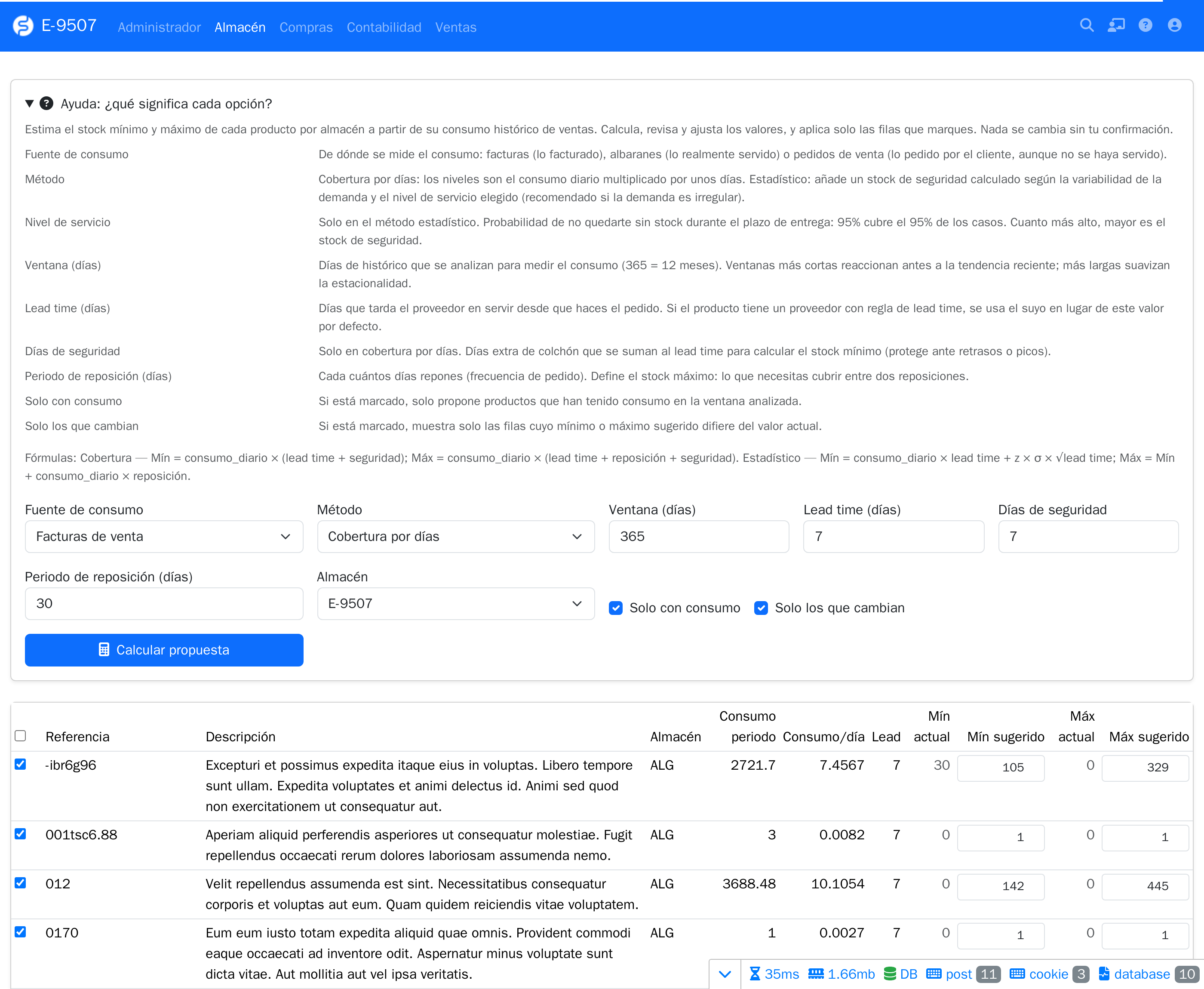Viewport: 1204px width, 989px height.
Task: Uncheck the row 0170 checkbox
Action: (21, 932)
